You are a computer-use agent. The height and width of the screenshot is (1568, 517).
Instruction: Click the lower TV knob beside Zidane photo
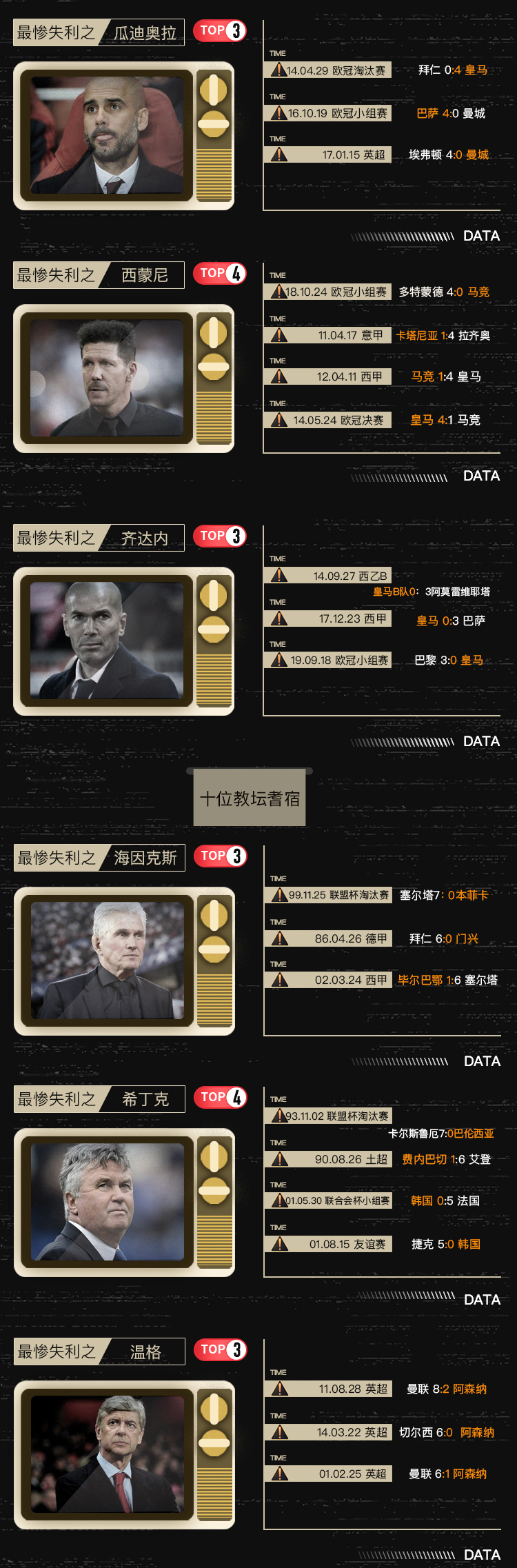point(214,629)
